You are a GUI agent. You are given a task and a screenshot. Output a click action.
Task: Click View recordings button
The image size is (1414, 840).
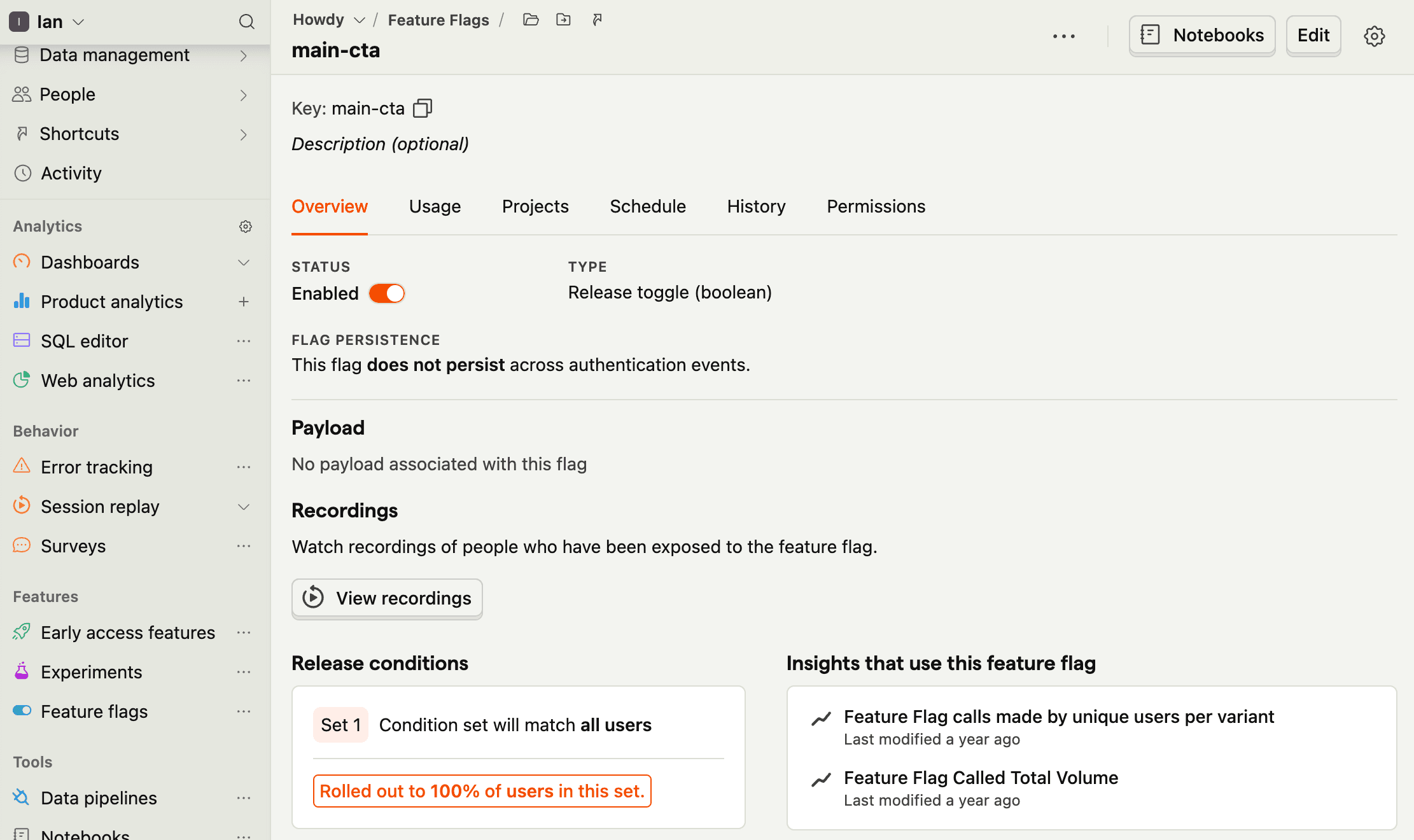tap(387, 598)
